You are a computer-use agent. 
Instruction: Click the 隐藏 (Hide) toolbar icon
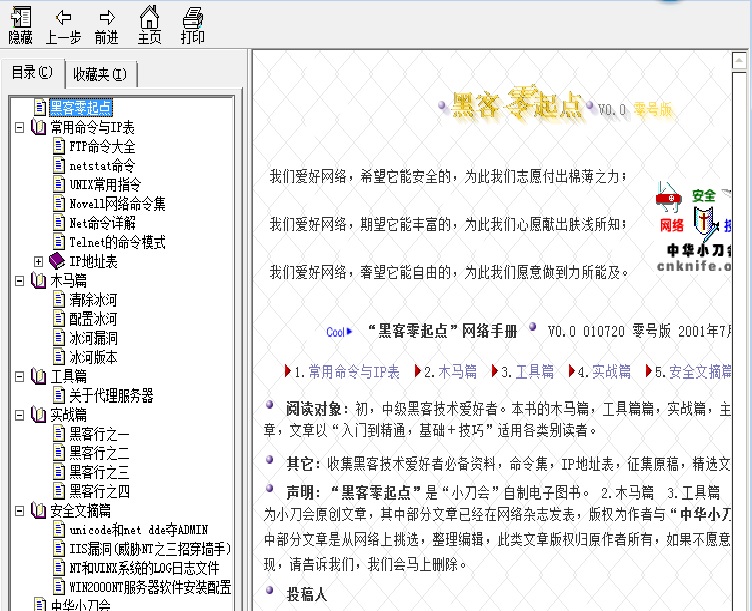[x=21, y=25]
